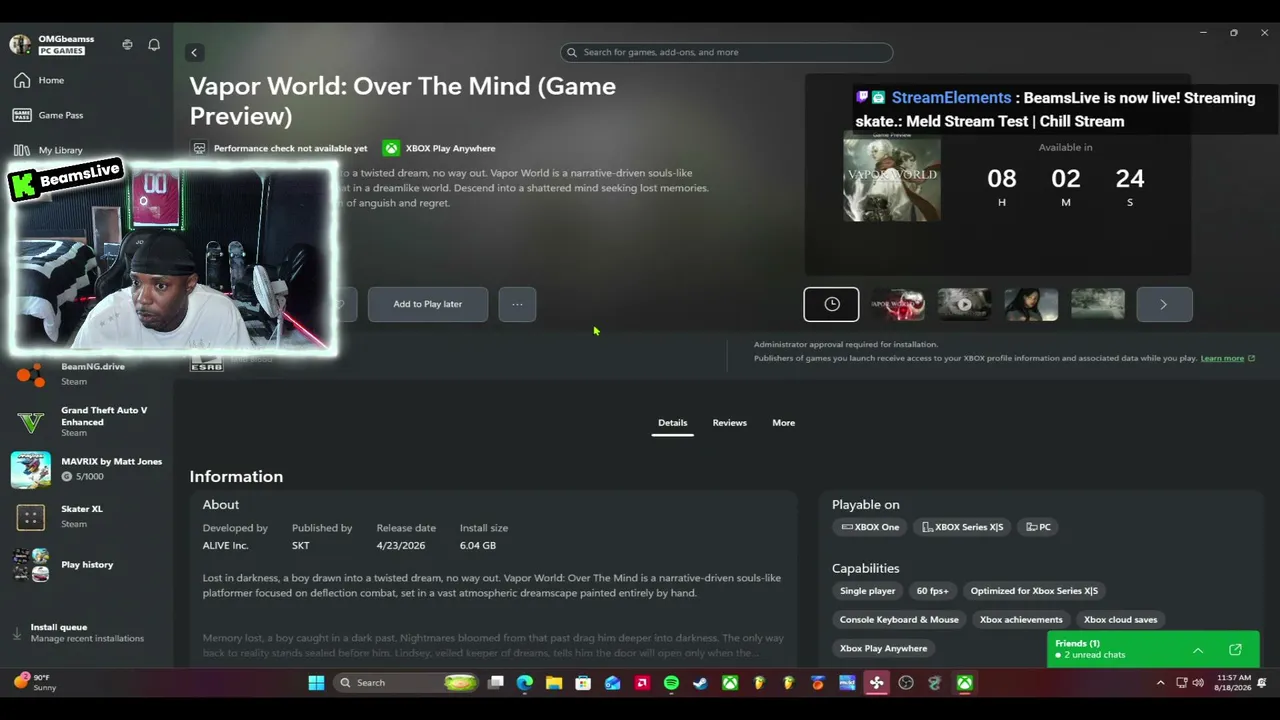Click the Xbox Play Anywhere capability tag
The width and height of the screenshot is (1280, 720).
pyautogui.click(x=883, y=648)
